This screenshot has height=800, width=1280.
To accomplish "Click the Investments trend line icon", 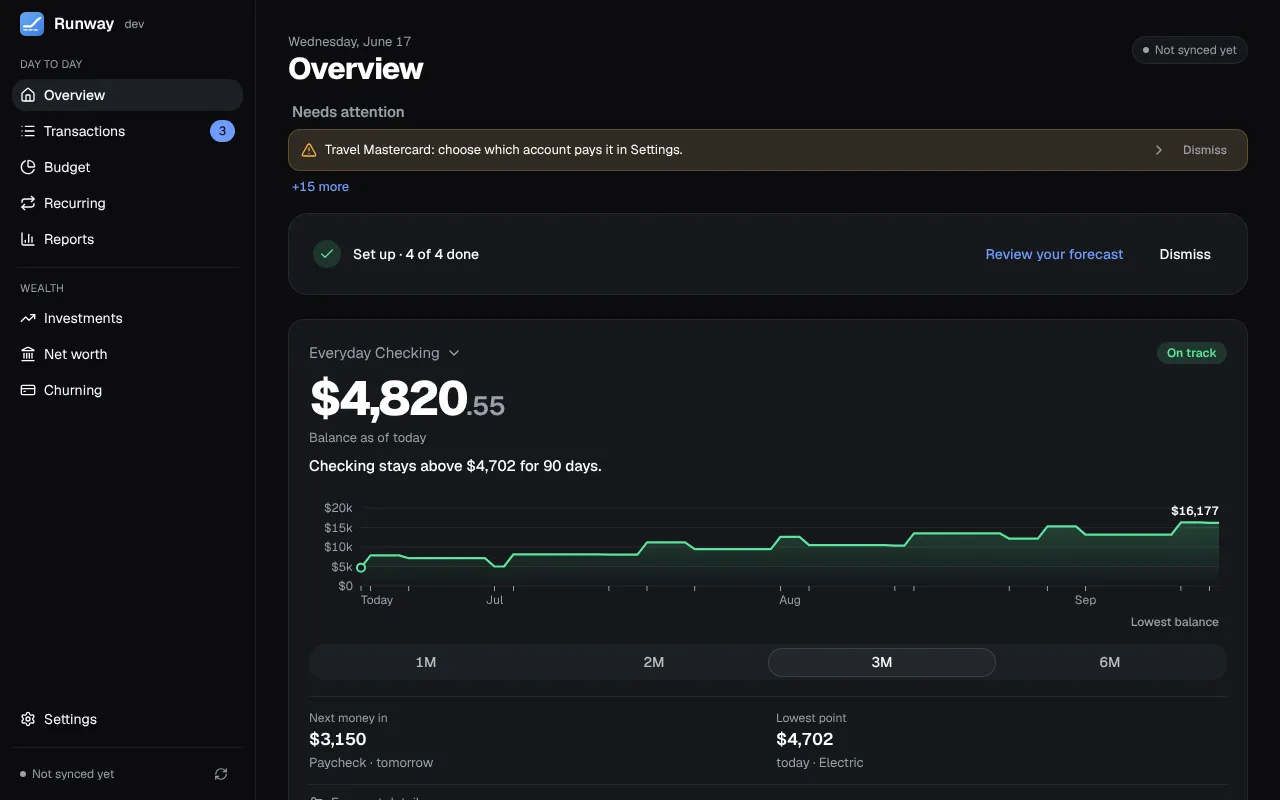I will pyautogui.click(x=28, y=318).
